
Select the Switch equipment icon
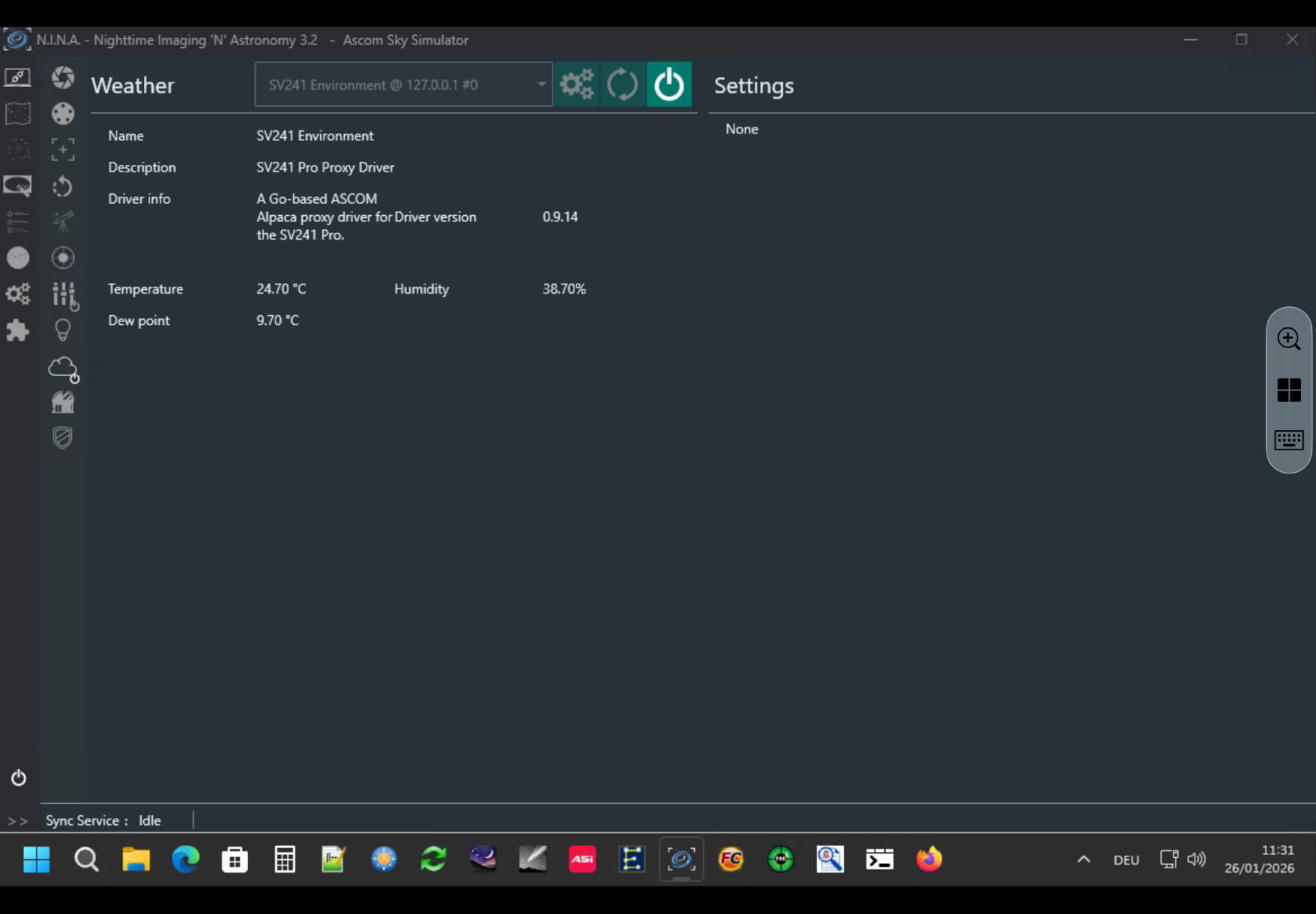(64, 295)
